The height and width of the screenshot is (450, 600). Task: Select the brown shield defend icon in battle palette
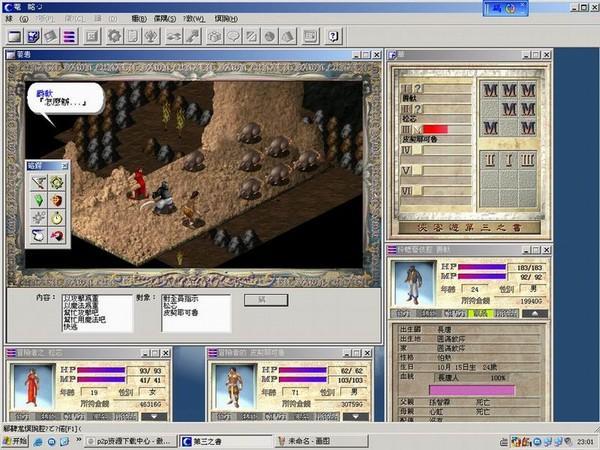coord(57,200)
